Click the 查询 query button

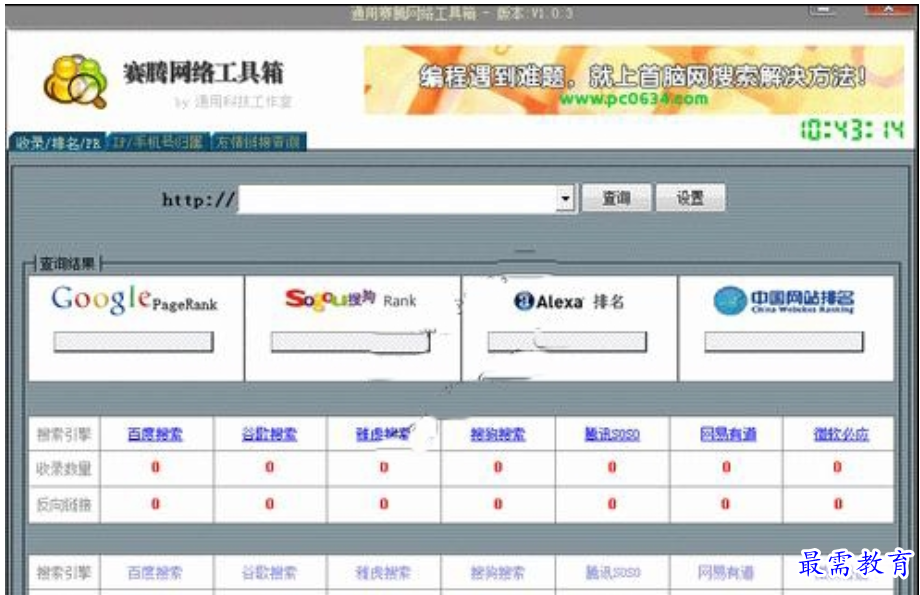tap(616, 198)
